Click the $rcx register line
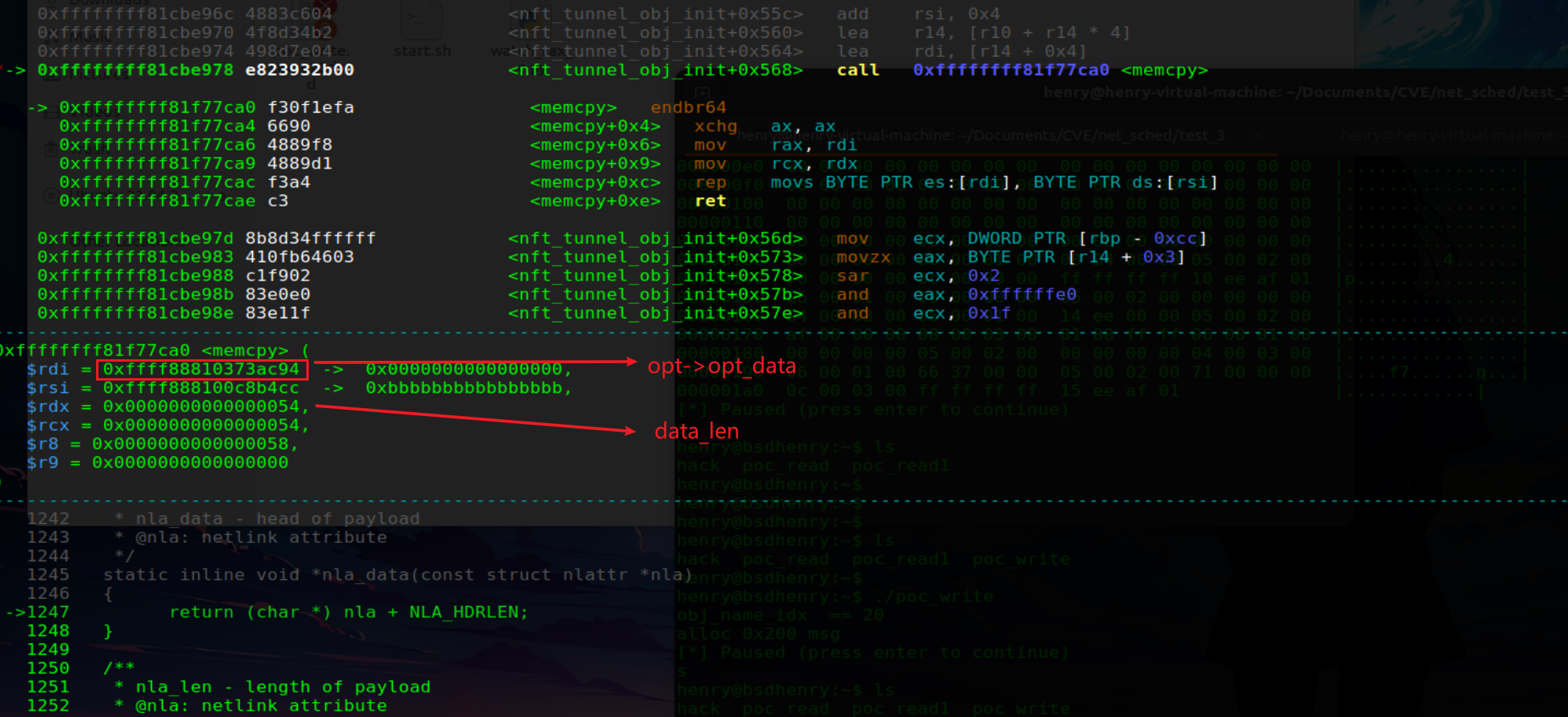1568x717 pixels. 168,425
